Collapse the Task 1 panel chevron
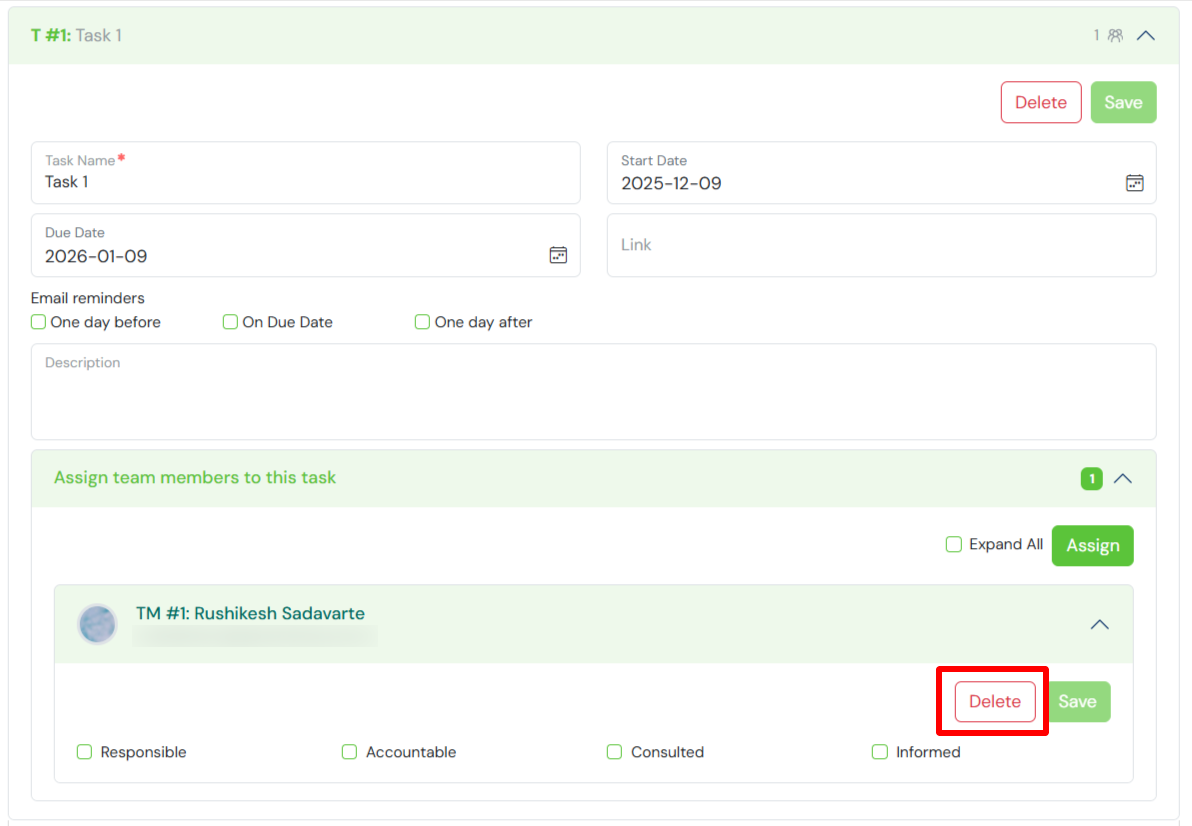 tap(1146, 35)
